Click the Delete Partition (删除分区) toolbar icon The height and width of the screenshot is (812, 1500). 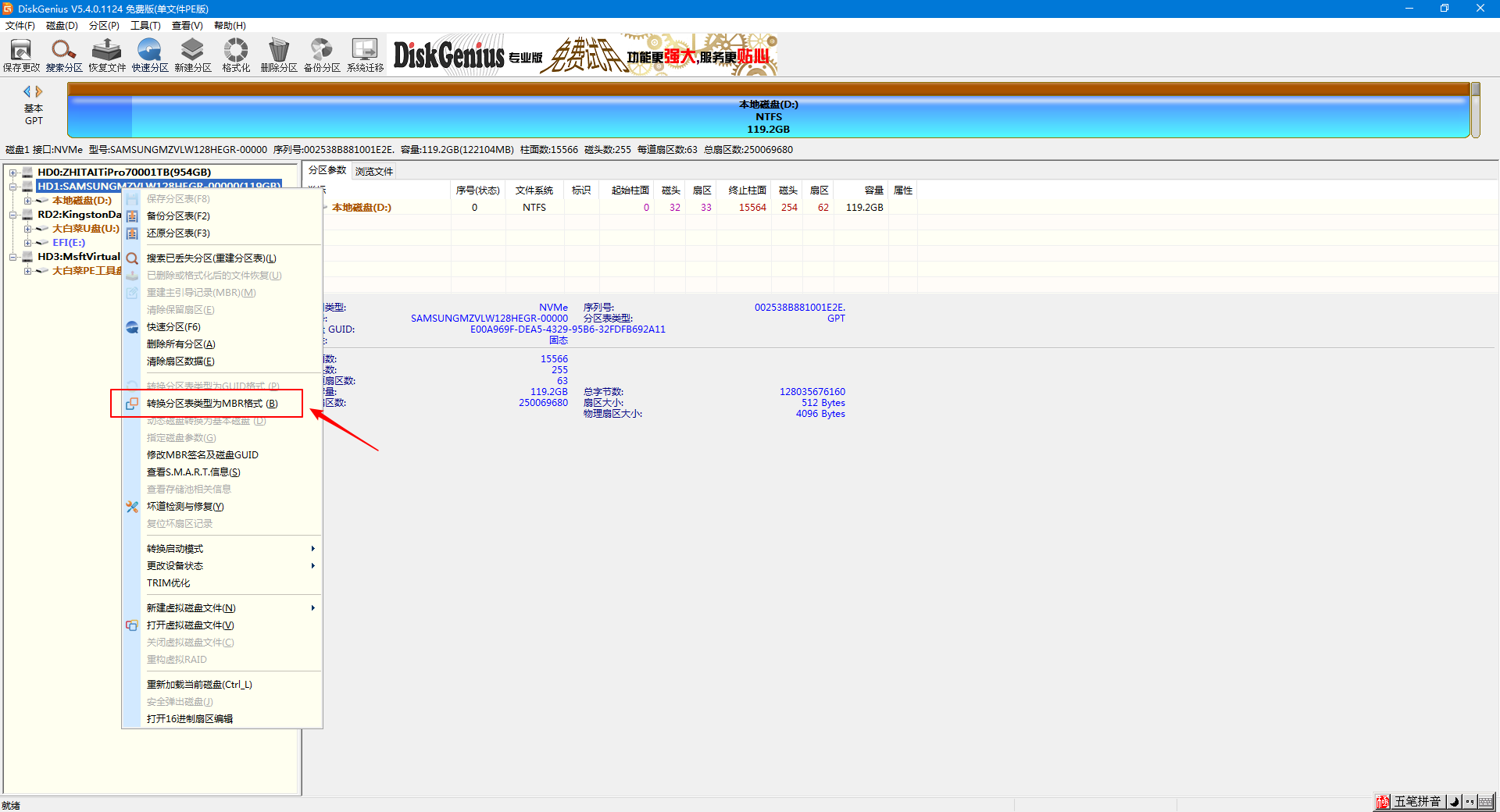pos(279,55)
